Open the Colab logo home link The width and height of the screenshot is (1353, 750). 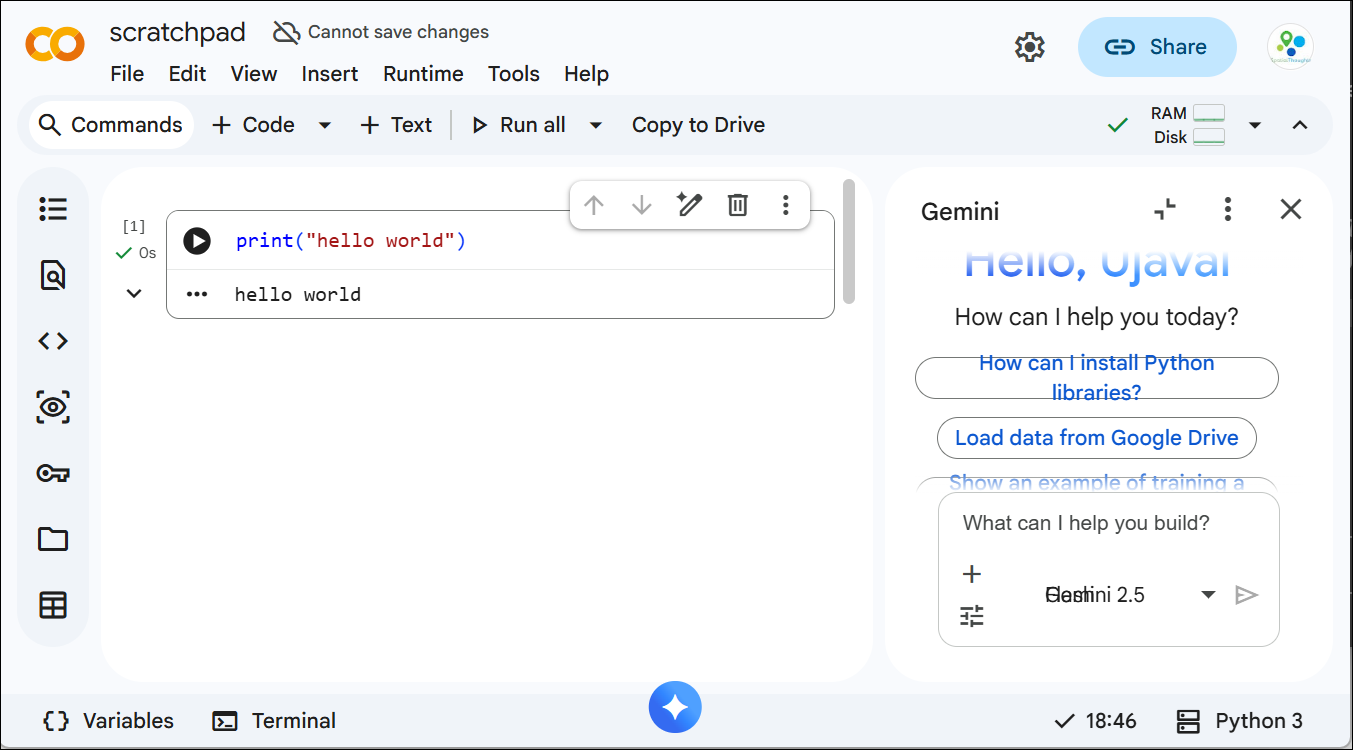click(54, 45)
